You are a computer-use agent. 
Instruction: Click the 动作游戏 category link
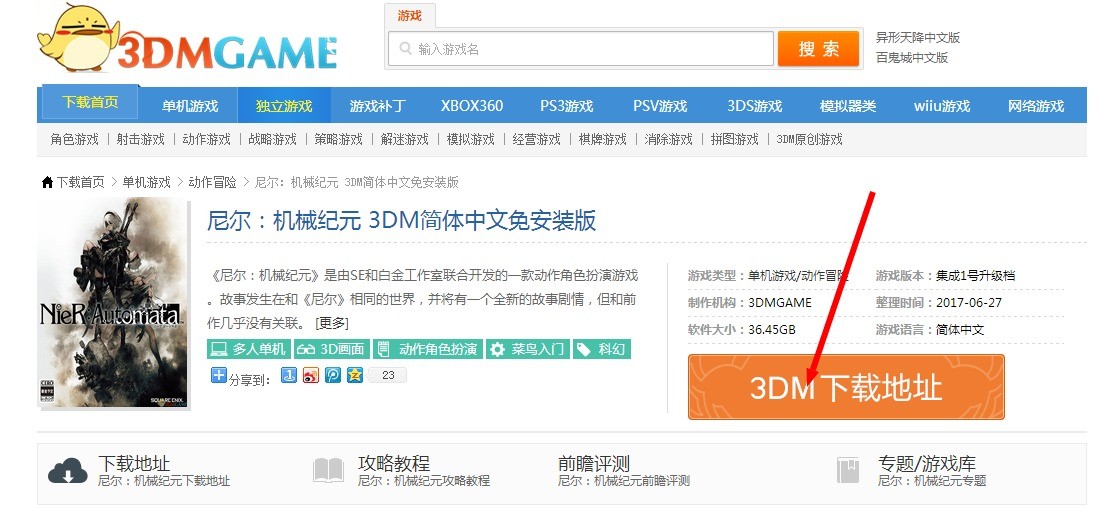click(x=207, y=139)
